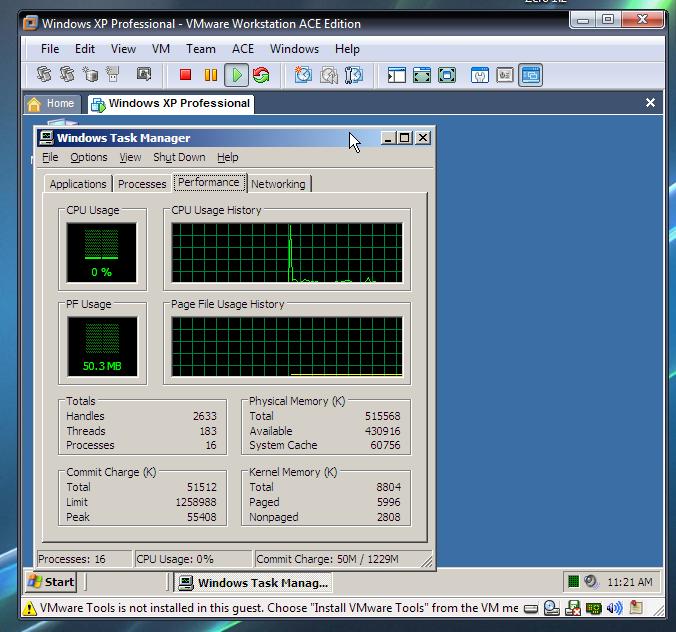Click the XP tray icon beside the clock
Image resolution: width=676 pixels, height=632 pixels.
[x=591, y=582]
